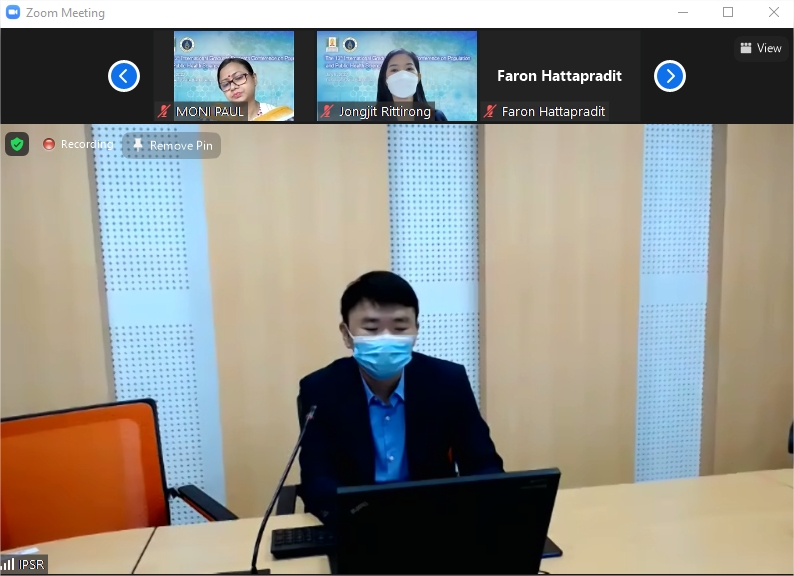Click Jongjit Rittirong's muted microphone icon
Screen dimensions: 794x576
pyautogui.click(x=327, y=112)
